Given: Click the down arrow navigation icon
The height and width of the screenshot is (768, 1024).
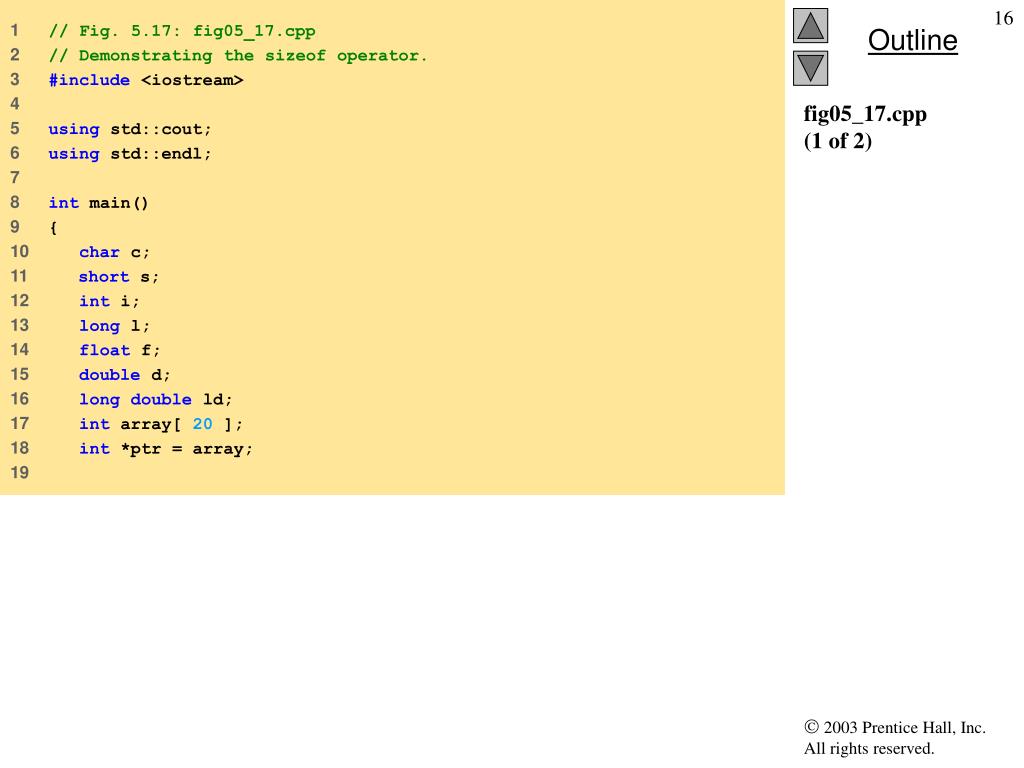Looking at the screenshot, I should (x=810, y=68).
